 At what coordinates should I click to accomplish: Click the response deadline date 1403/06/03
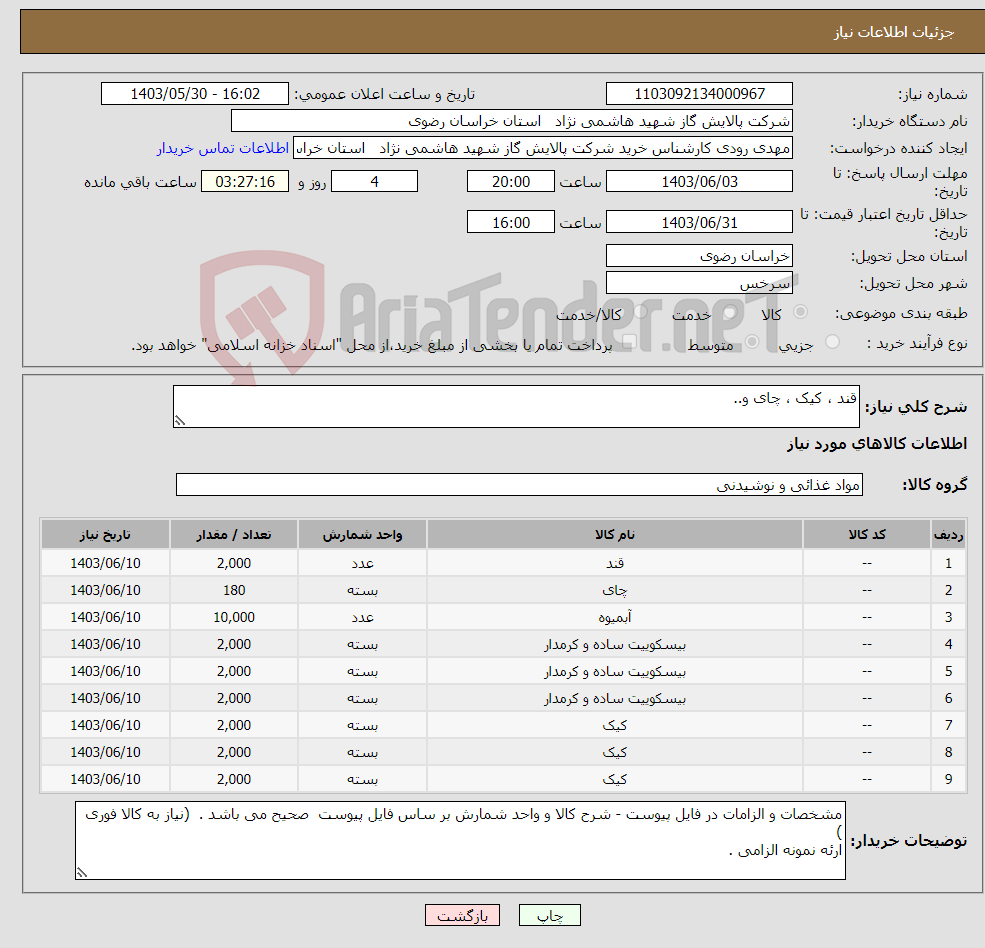(699, 182)
